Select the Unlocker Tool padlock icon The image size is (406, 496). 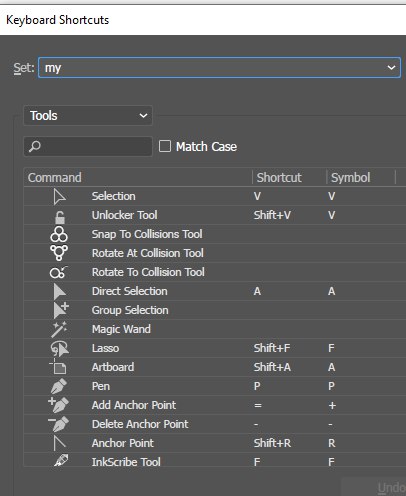(x=60, y=217)
